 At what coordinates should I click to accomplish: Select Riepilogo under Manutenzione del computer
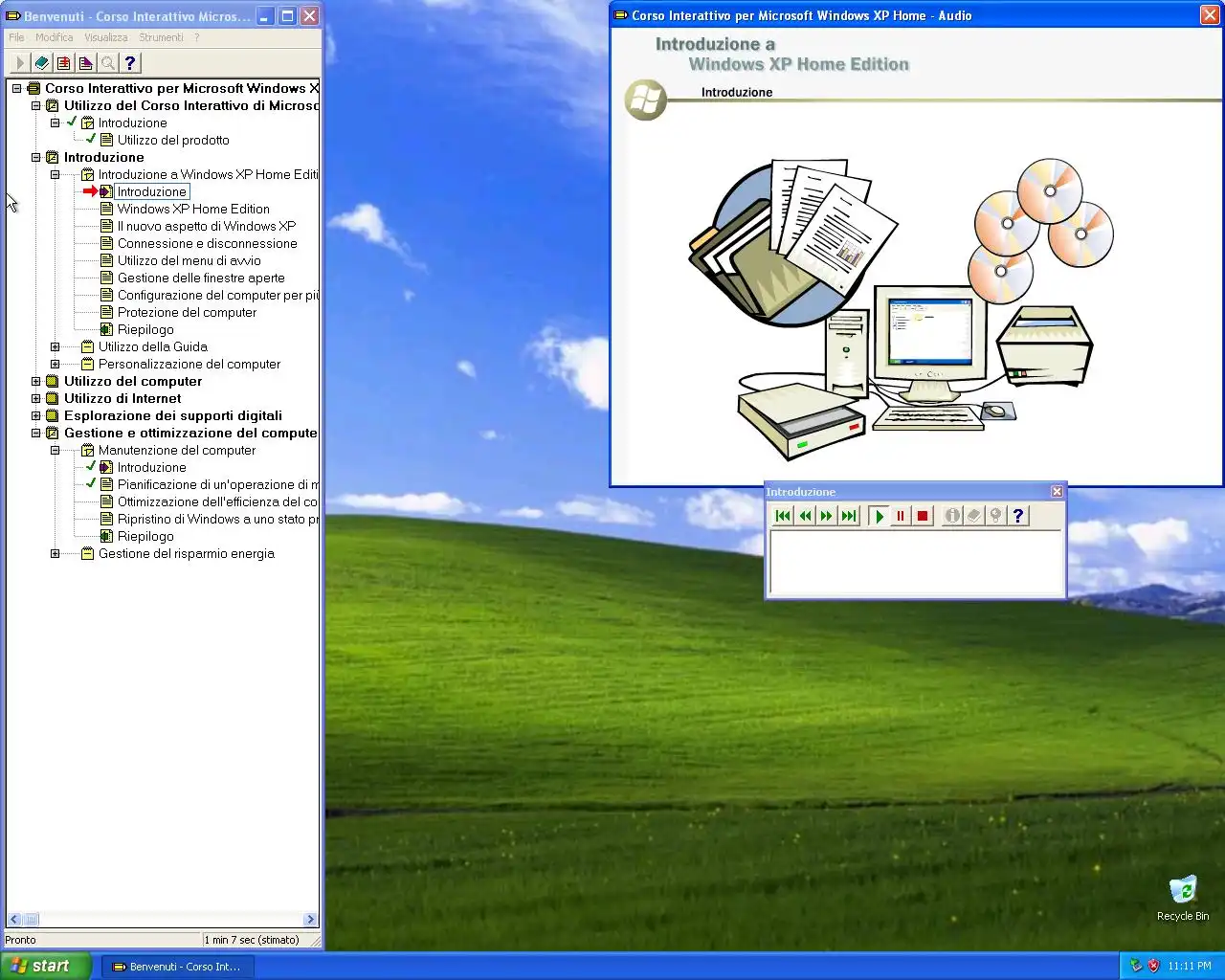[x=145, y=536]
